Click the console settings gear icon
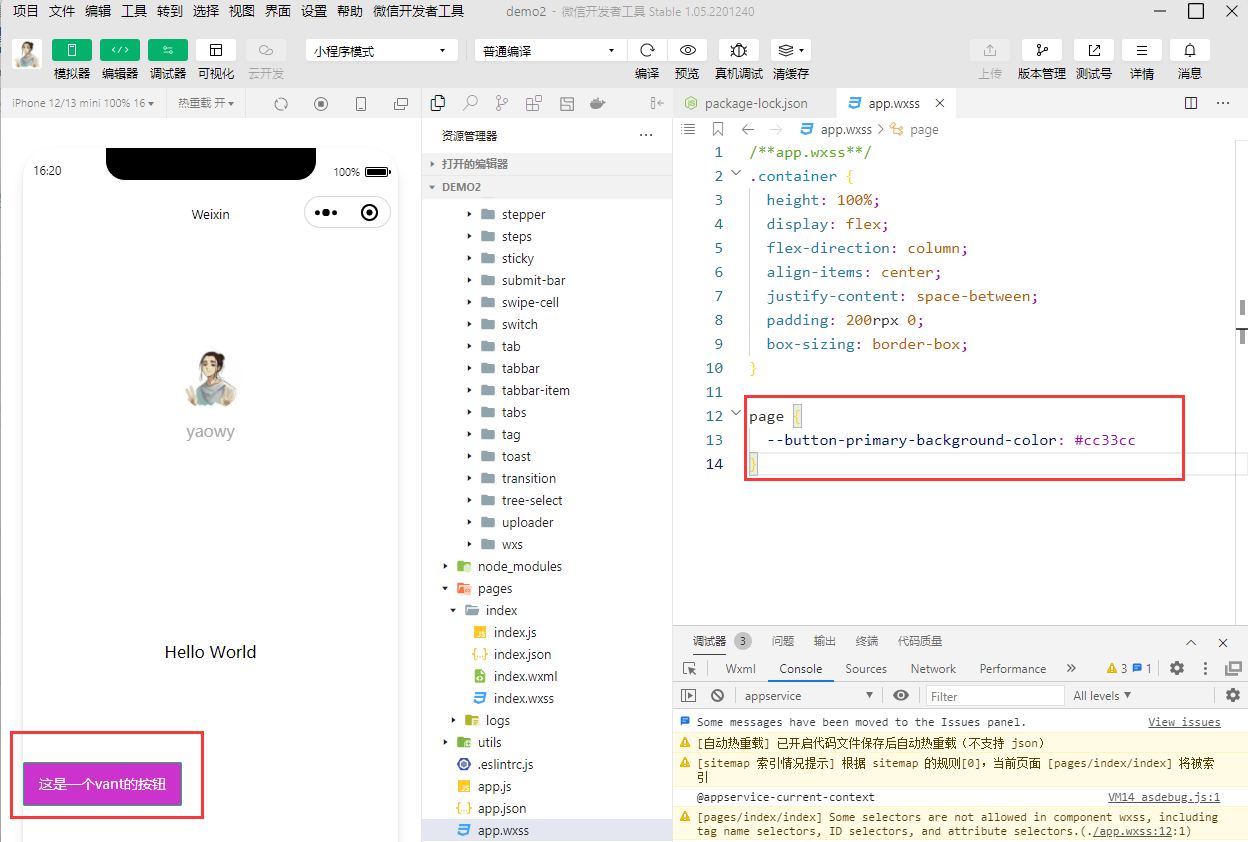Screen dimensions: 1248x842 point(1232,695)
